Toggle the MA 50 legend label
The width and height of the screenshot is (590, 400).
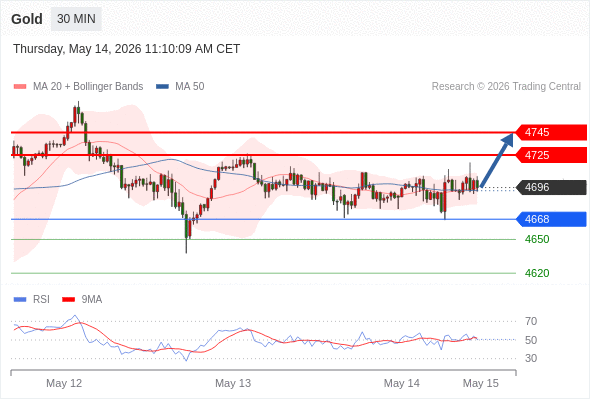pyautogui.click(x=190, y=87)
